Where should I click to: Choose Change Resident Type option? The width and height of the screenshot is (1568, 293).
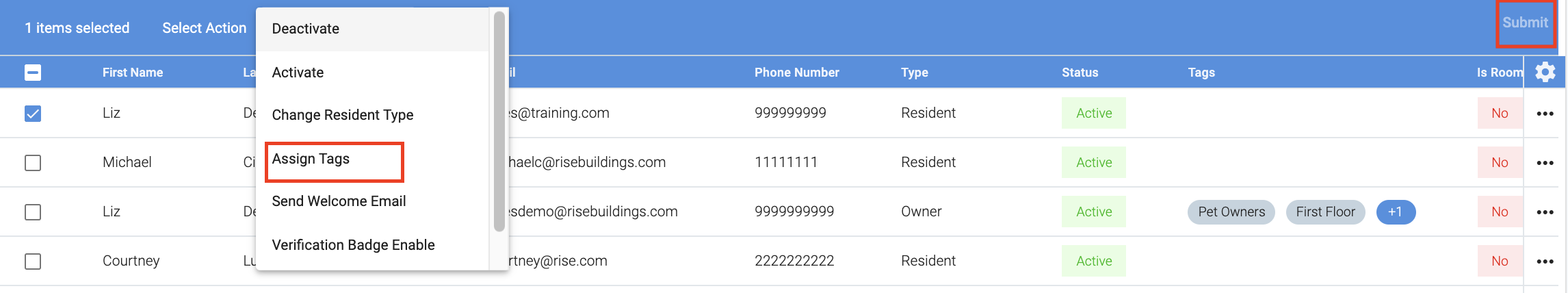click(x=343, y=115)
